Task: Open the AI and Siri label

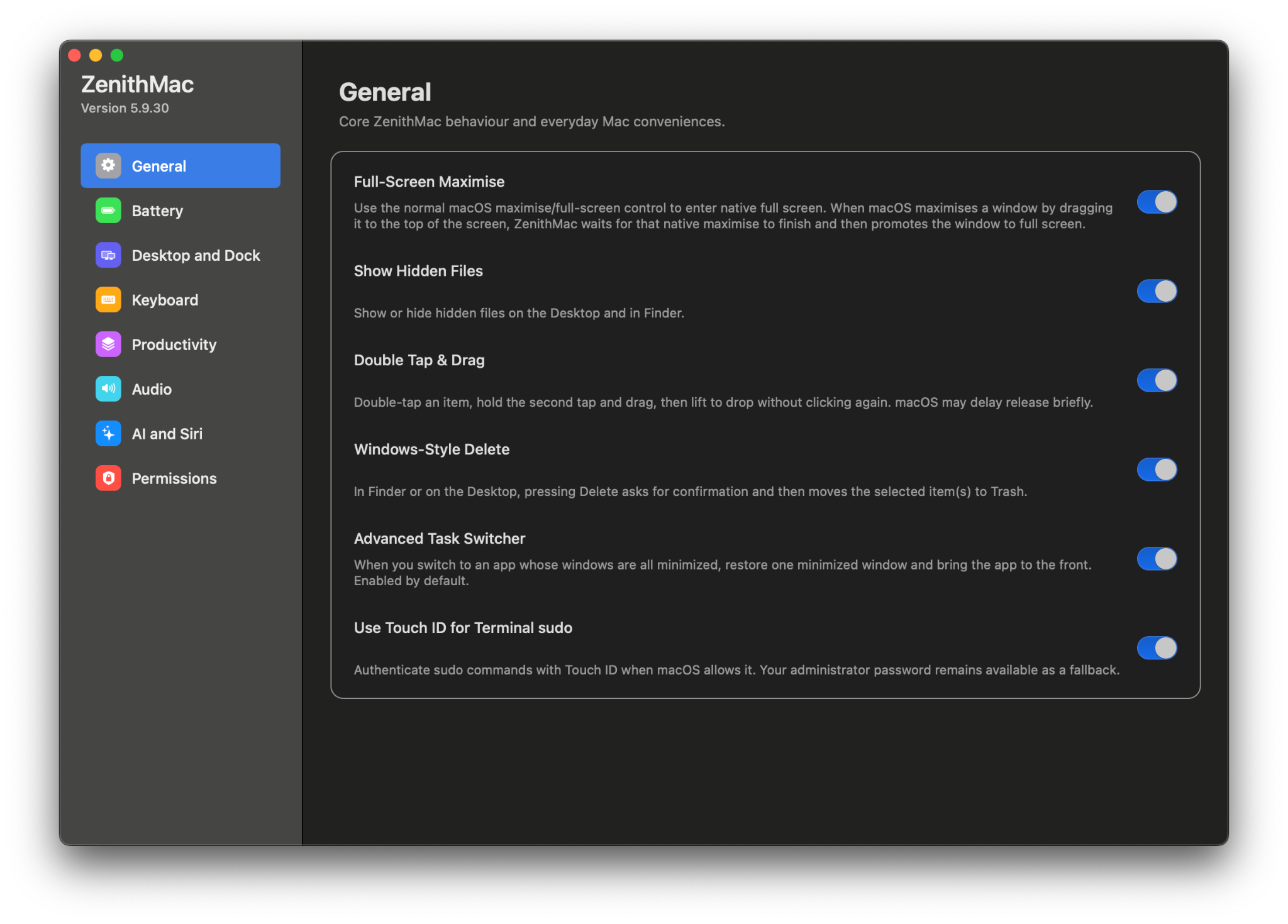Action: 167,434
